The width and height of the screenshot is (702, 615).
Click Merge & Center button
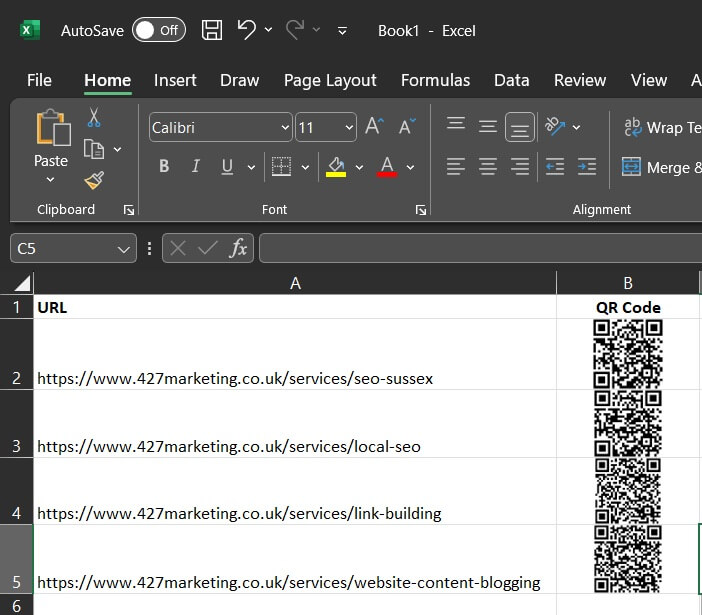(x=662, y=167)
